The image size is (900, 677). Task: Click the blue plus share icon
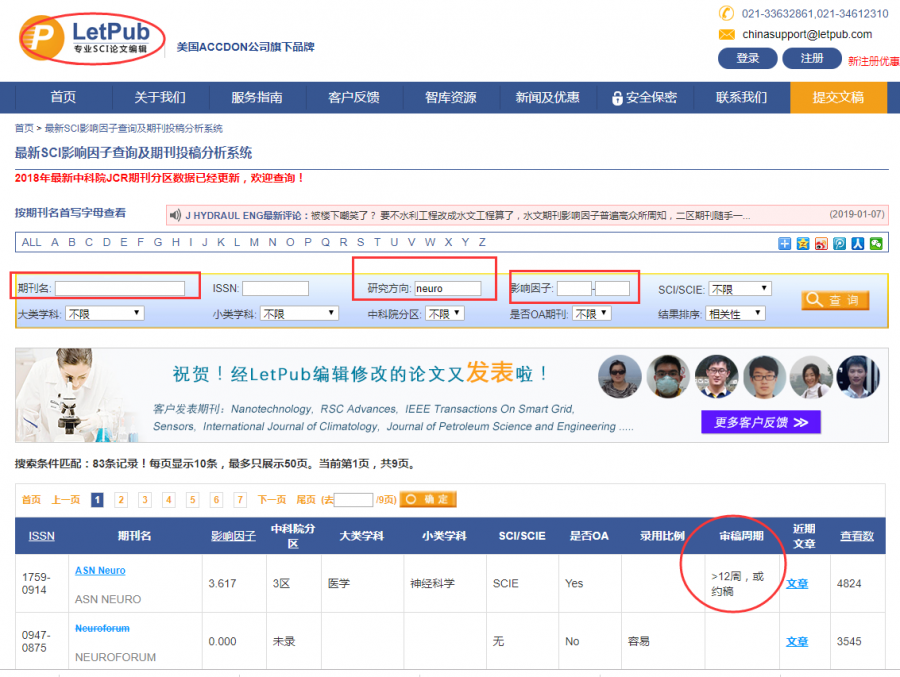pos(785,243)
